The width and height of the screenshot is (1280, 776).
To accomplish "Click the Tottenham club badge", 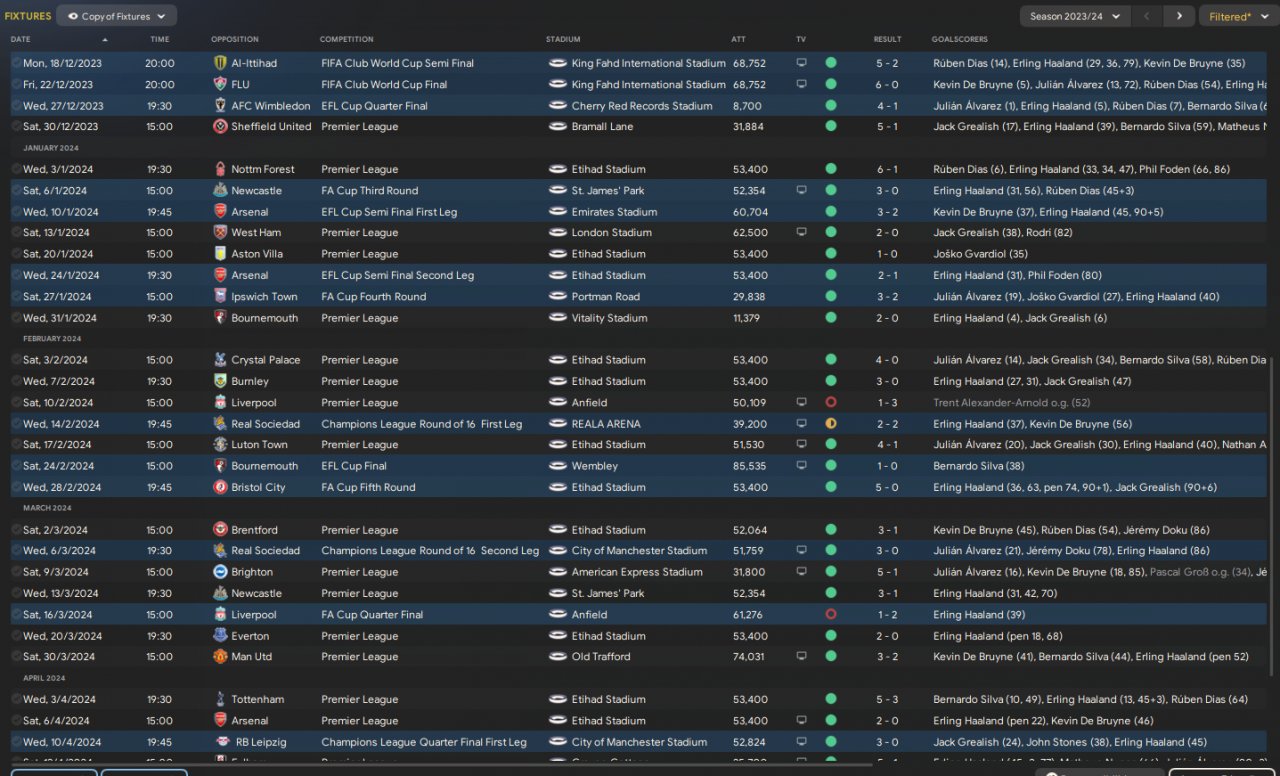I will tap(220, 700).
